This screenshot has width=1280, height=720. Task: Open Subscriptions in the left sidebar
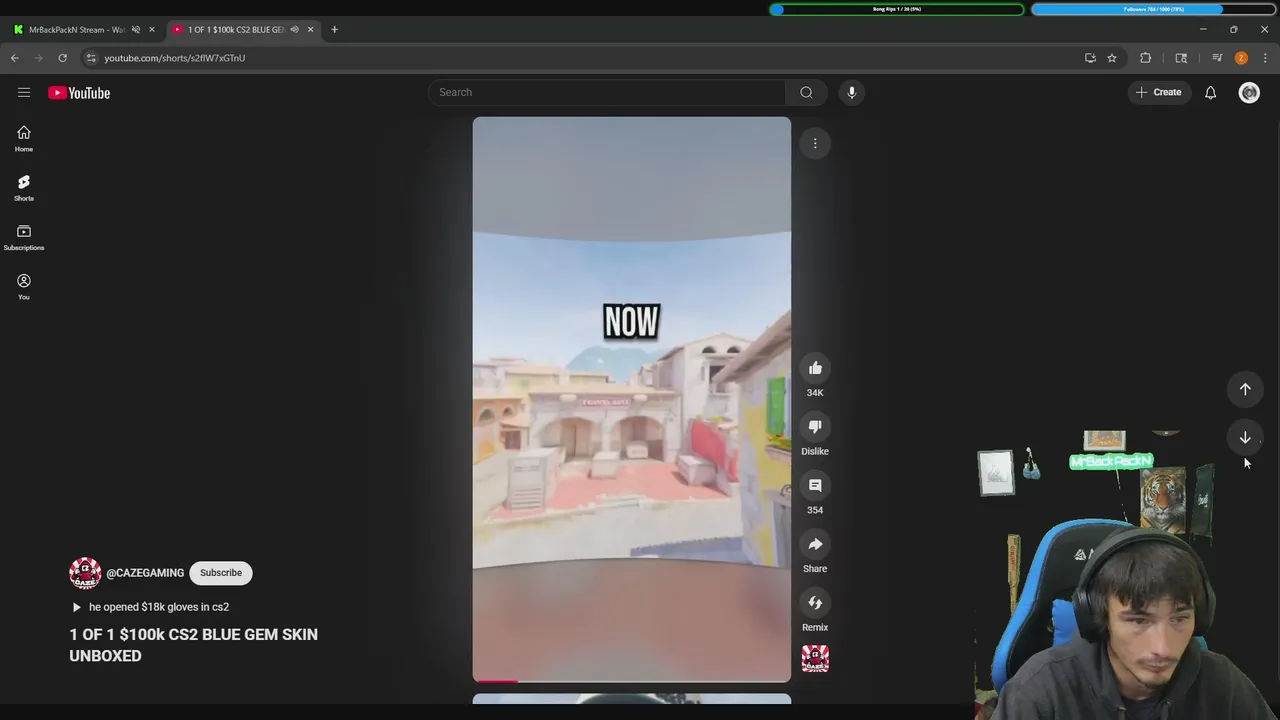[24, 238]
